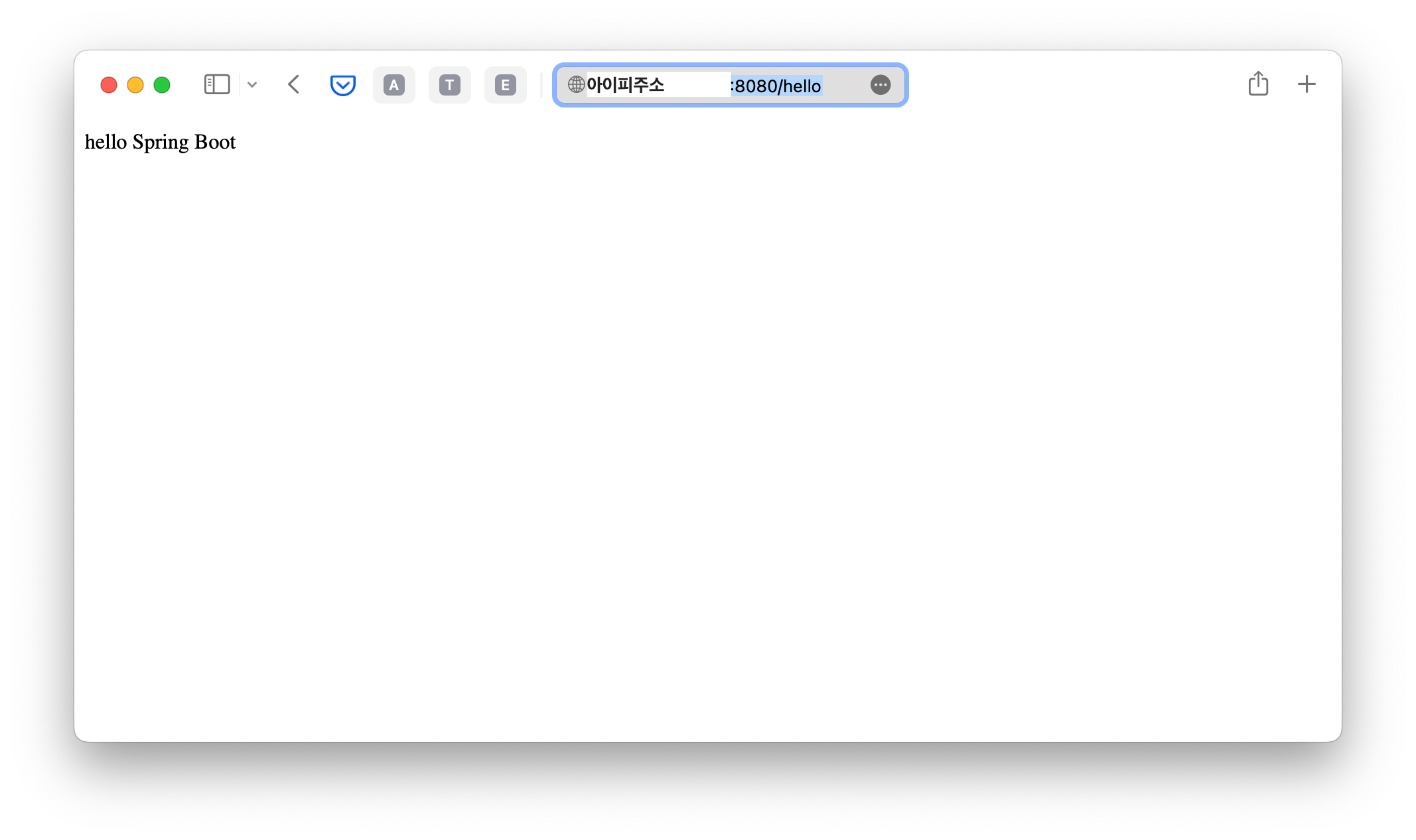
Task: Toggle the Safari sidebar panel
Action: point(217,84)
